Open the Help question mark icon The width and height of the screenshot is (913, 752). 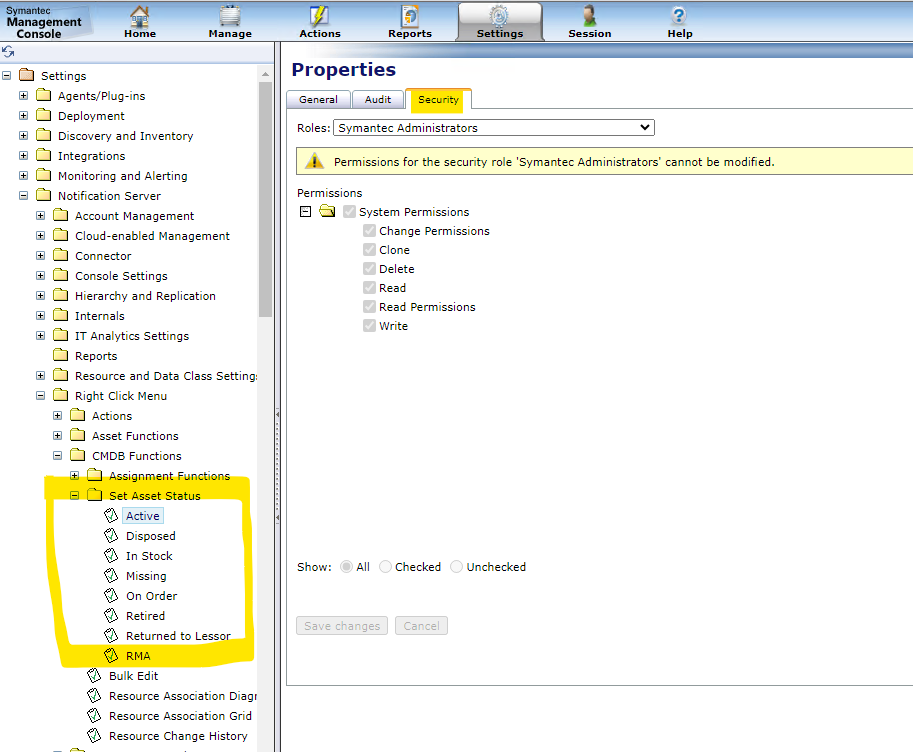[x=679, y=16]
